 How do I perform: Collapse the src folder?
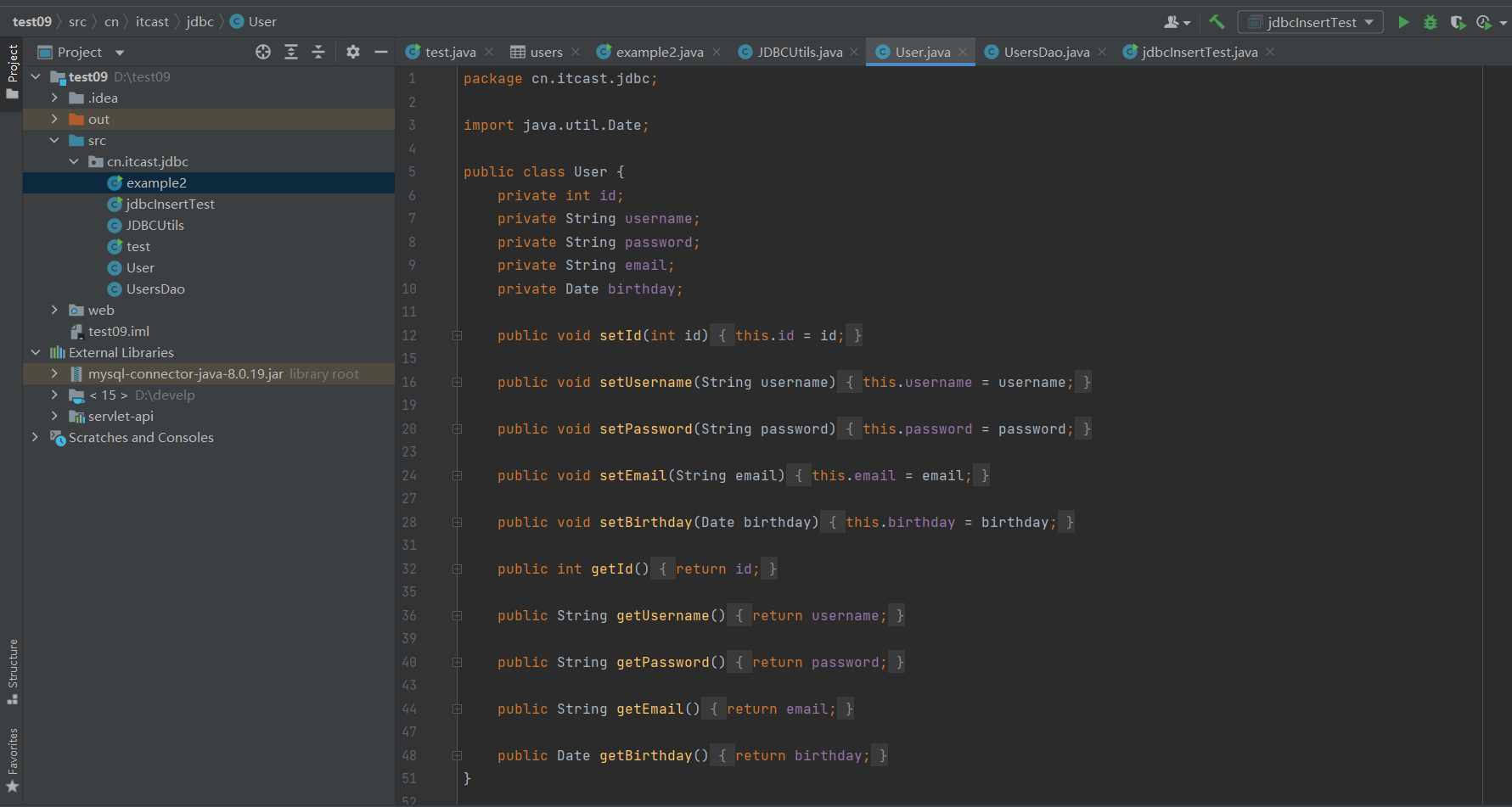[54, 140]
